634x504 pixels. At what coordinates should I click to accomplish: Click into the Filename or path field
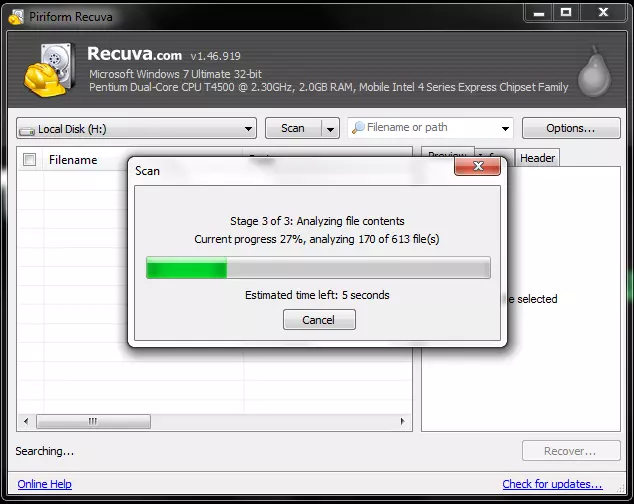(431, 128)
